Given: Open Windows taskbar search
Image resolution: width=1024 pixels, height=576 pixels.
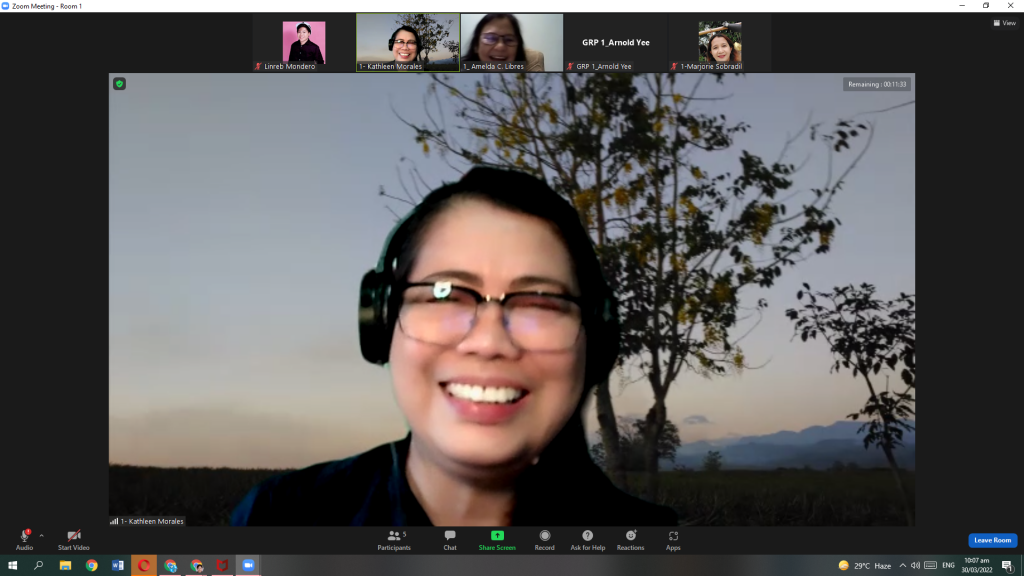Looking at the screenshot, I should pyautogui.click(x=39, y=566).
